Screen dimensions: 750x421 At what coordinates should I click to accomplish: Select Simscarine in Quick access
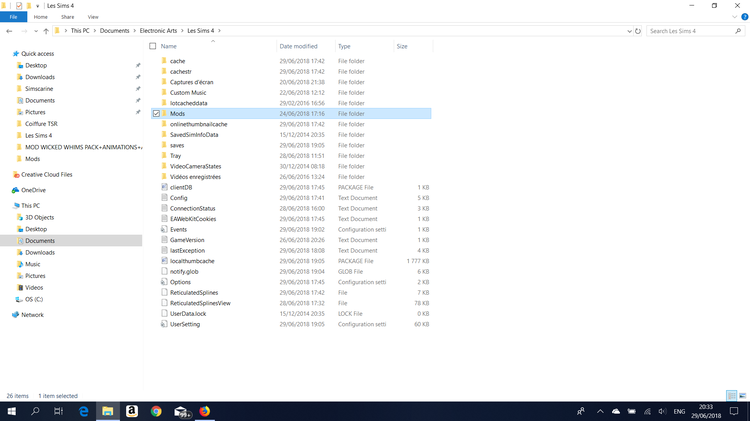tap(39, 89)
